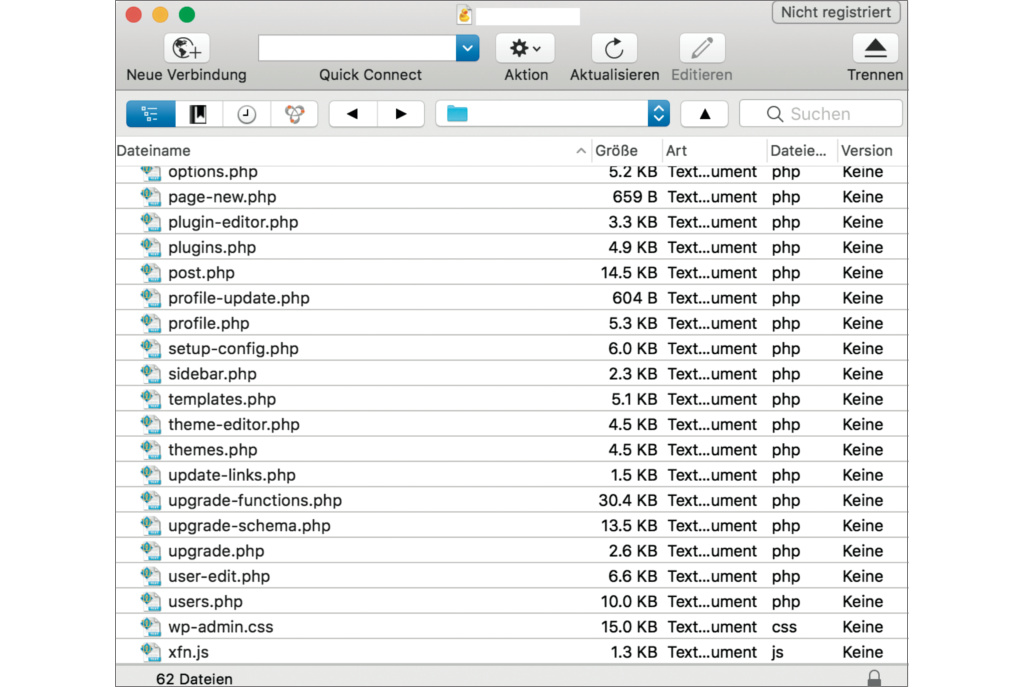1024x687 pixels.
Task: Navigate back with the left arrow
Action: pyautogui.click(x=353, y=114)
